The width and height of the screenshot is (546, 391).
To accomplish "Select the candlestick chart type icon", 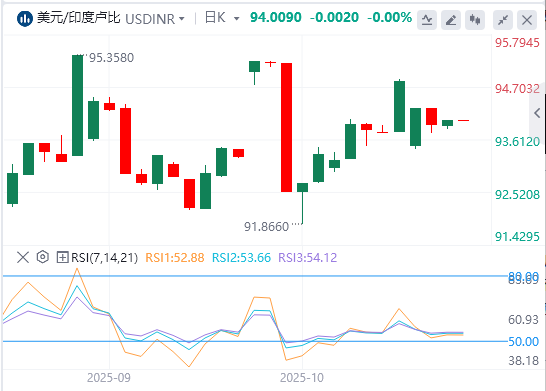I will click(x=475, y=20).
